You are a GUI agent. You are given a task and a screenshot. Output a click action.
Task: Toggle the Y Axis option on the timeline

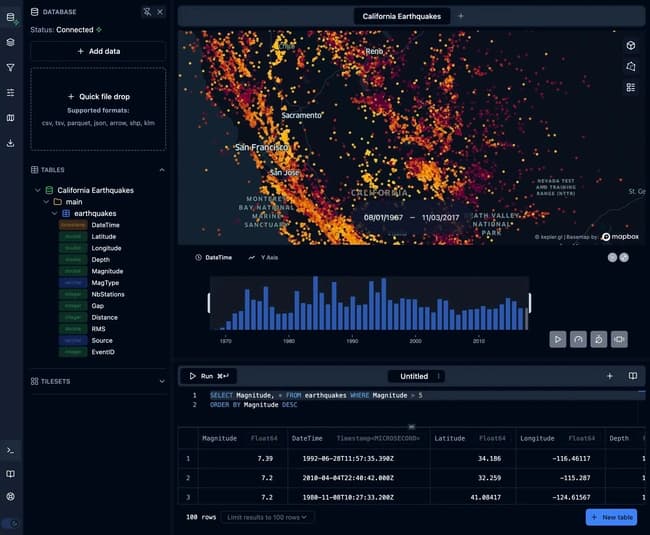(262, 257)
